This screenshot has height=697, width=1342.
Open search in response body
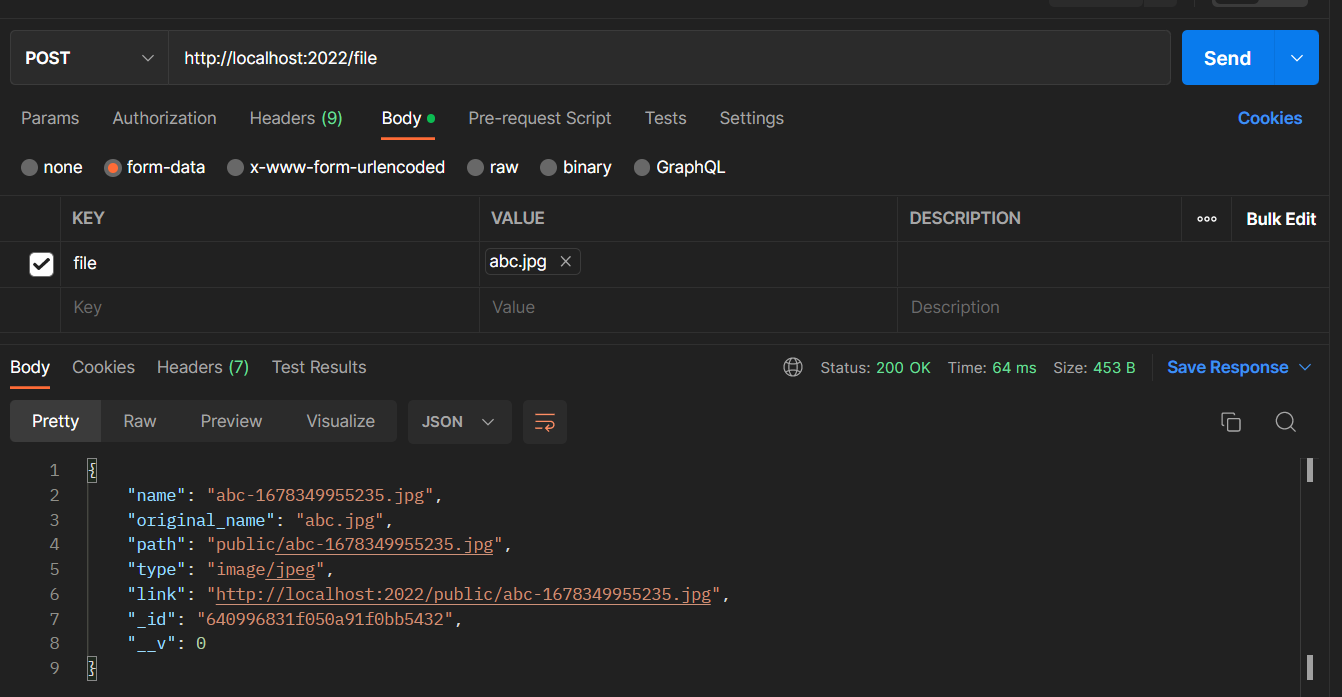click(x=1286, y=422)
